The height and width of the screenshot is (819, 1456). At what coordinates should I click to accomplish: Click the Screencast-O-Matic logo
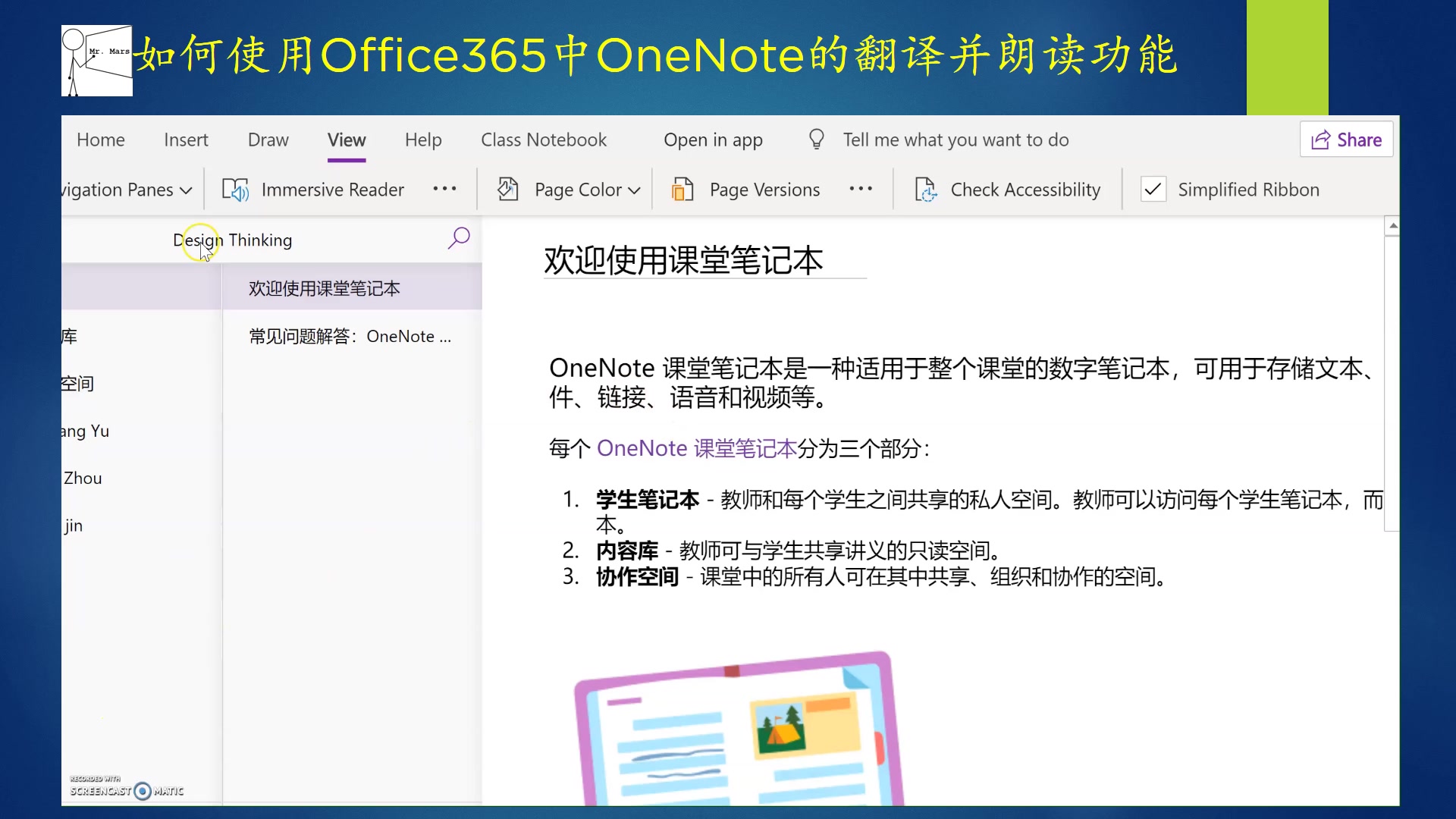[126, 789]
